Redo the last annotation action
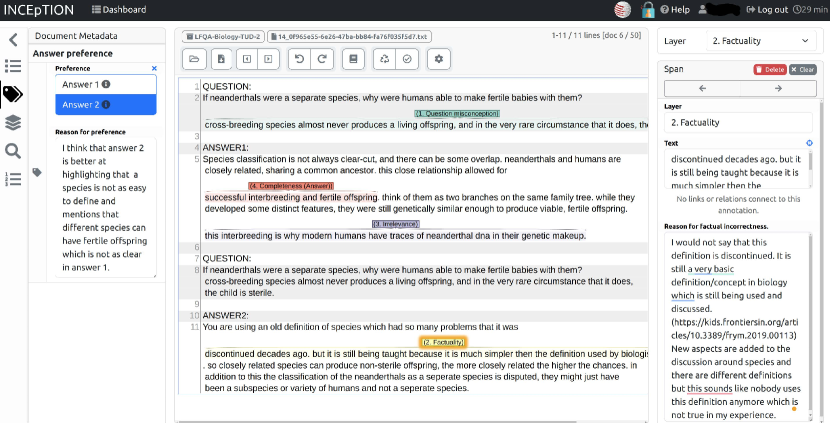The image size is (830, 423). (x=321, y=59)
